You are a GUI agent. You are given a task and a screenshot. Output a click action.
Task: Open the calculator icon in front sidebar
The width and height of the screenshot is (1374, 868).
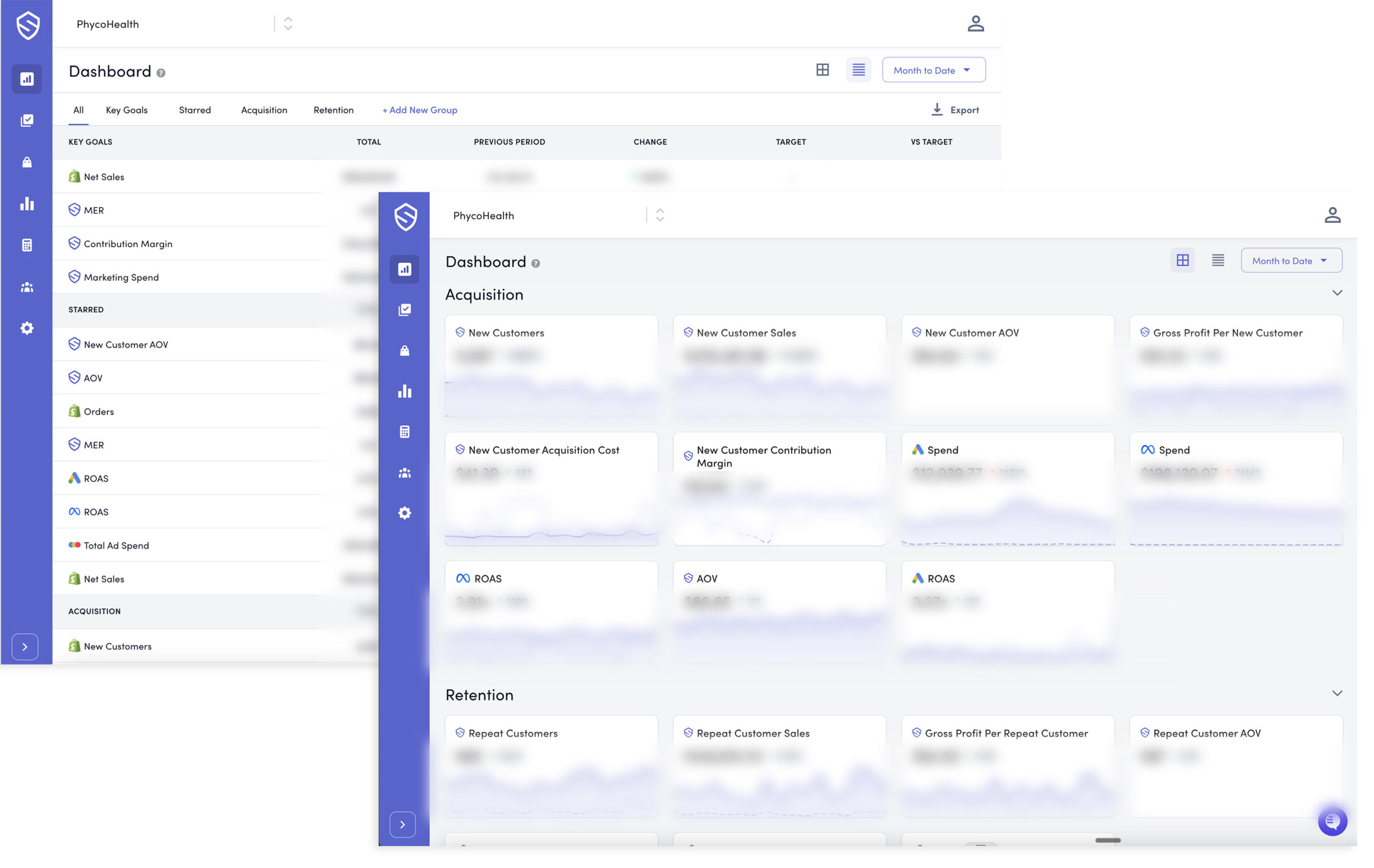click(405, 432)
